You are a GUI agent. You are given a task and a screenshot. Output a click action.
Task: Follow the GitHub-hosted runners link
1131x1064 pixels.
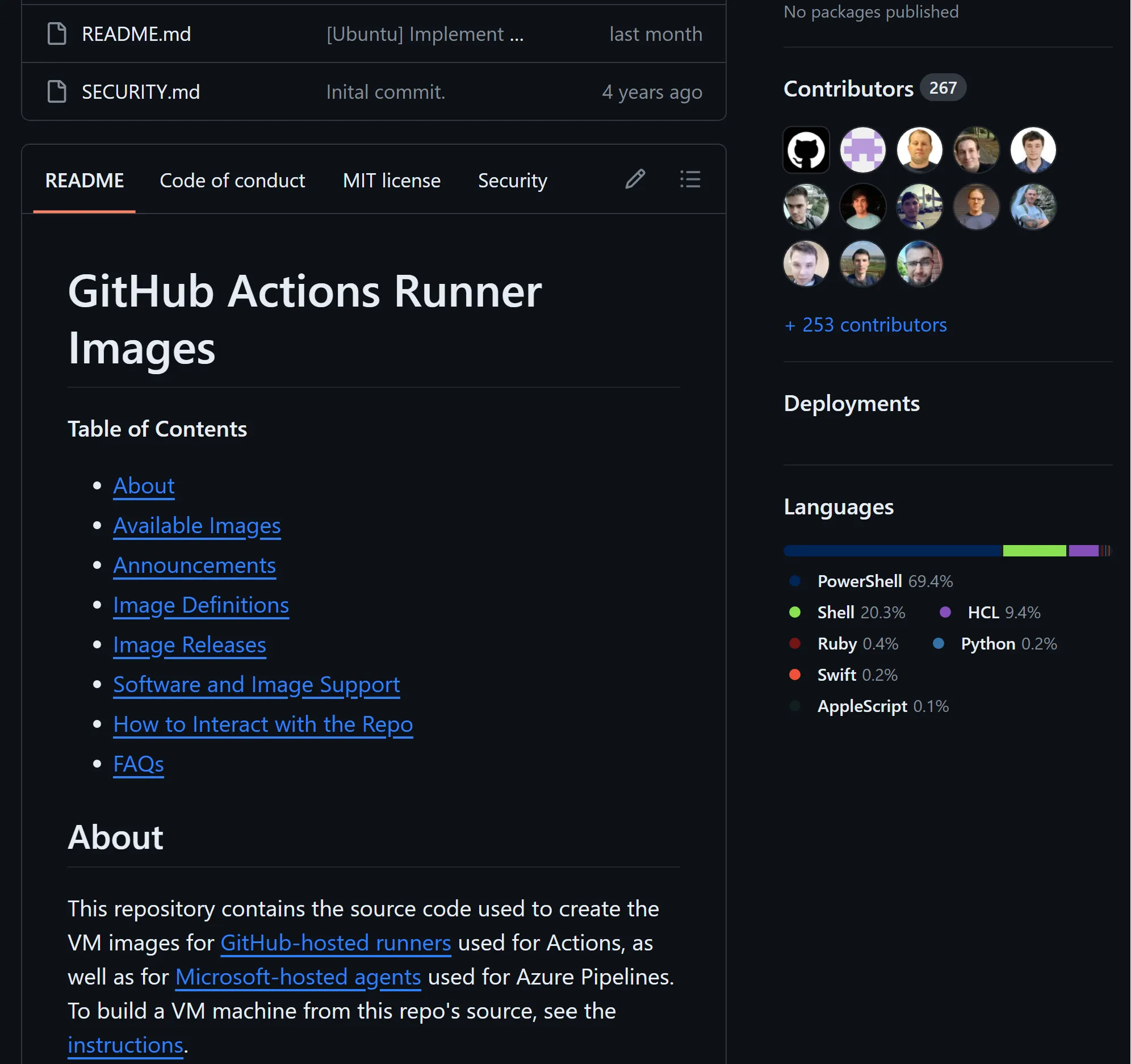[336, 944]
